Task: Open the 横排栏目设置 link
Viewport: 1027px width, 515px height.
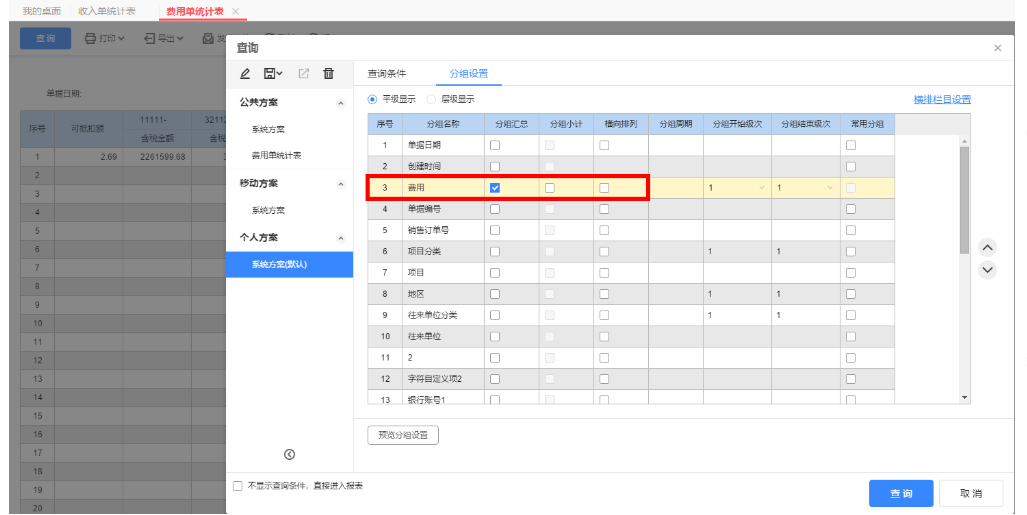Action: [x=942, y=100]
